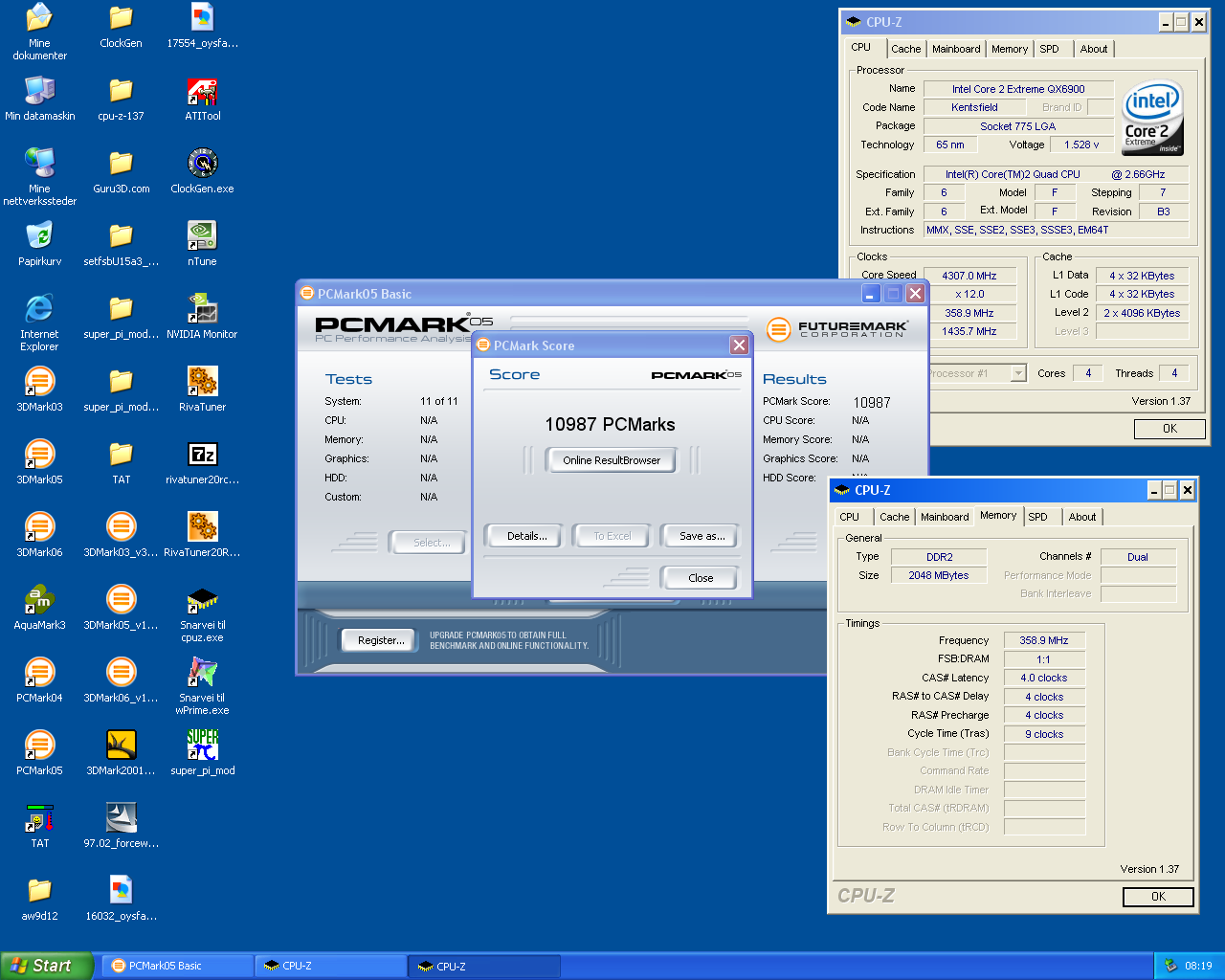Click Save as button in score dialog
The height and width of the screenshot is (980, 1225).
(x=702, y=536)
